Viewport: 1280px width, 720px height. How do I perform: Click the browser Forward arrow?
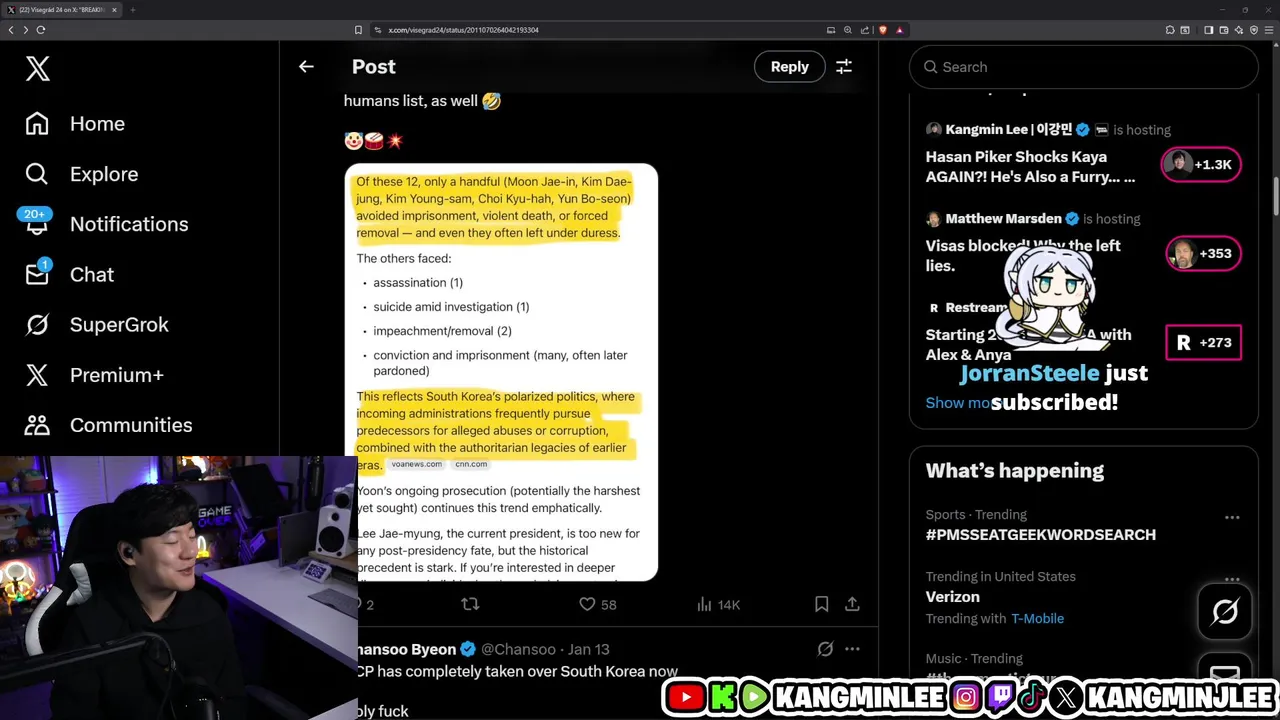pyautogui.click(x=25, y=30)
